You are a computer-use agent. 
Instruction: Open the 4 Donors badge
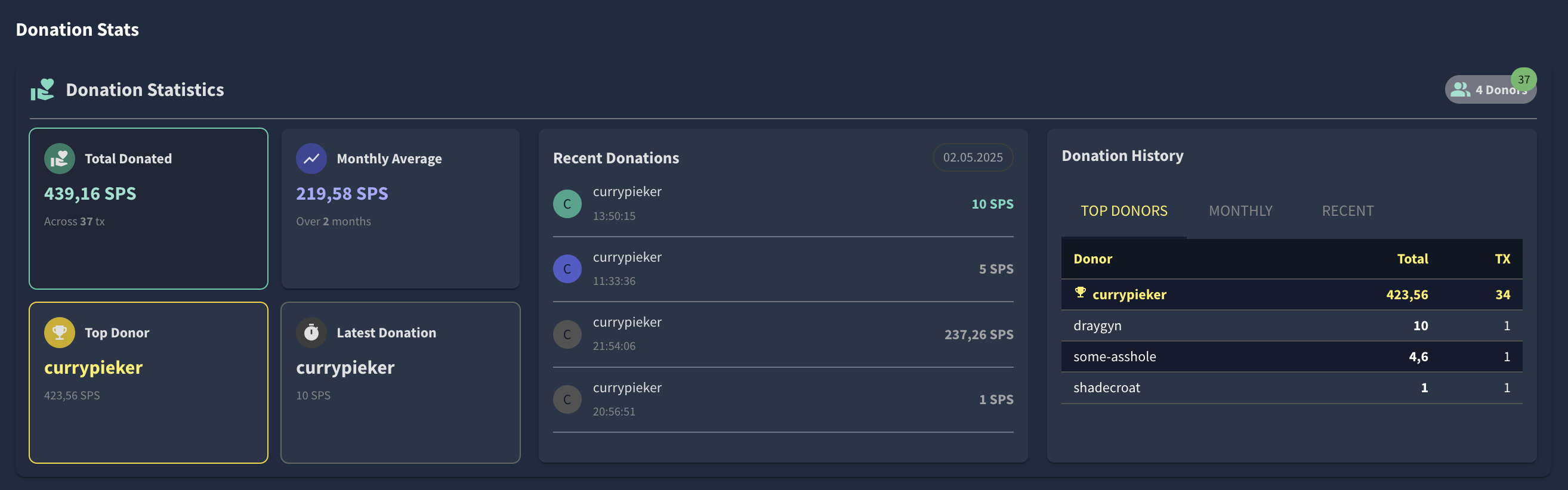coord(1490,90)
